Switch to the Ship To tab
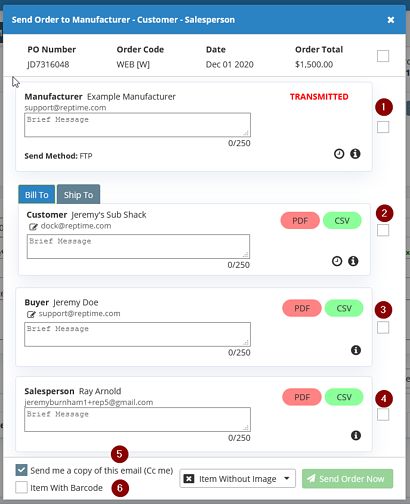The image size is (410, 504). point(78,195)
